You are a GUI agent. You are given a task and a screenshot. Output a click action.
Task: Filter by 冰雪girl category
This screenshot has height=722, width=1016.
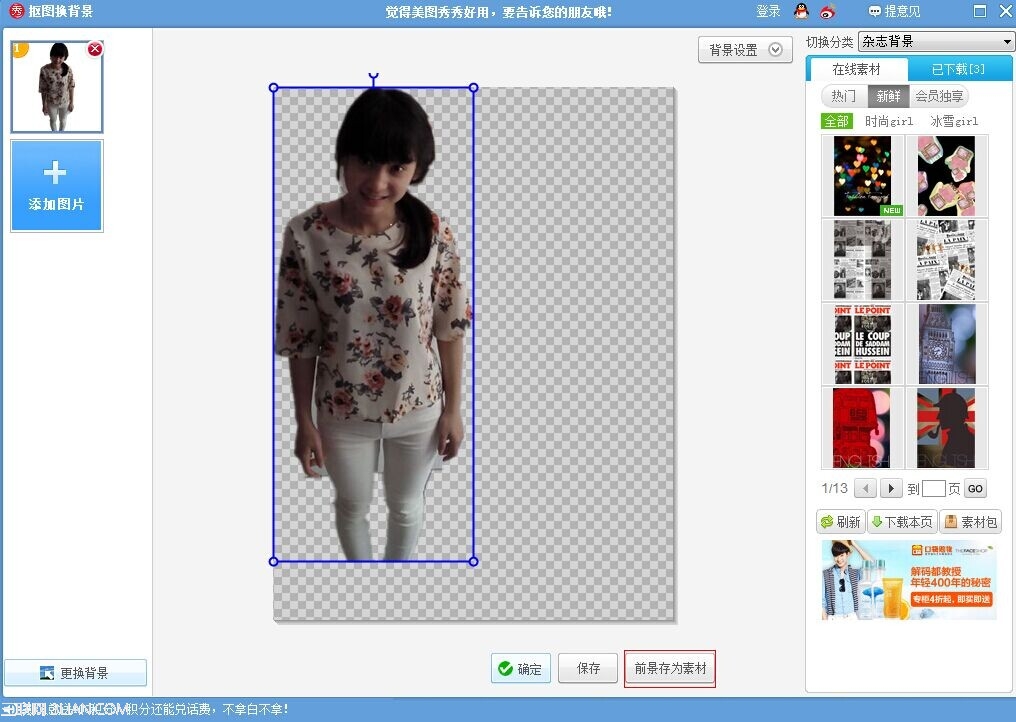click(954, 121)
